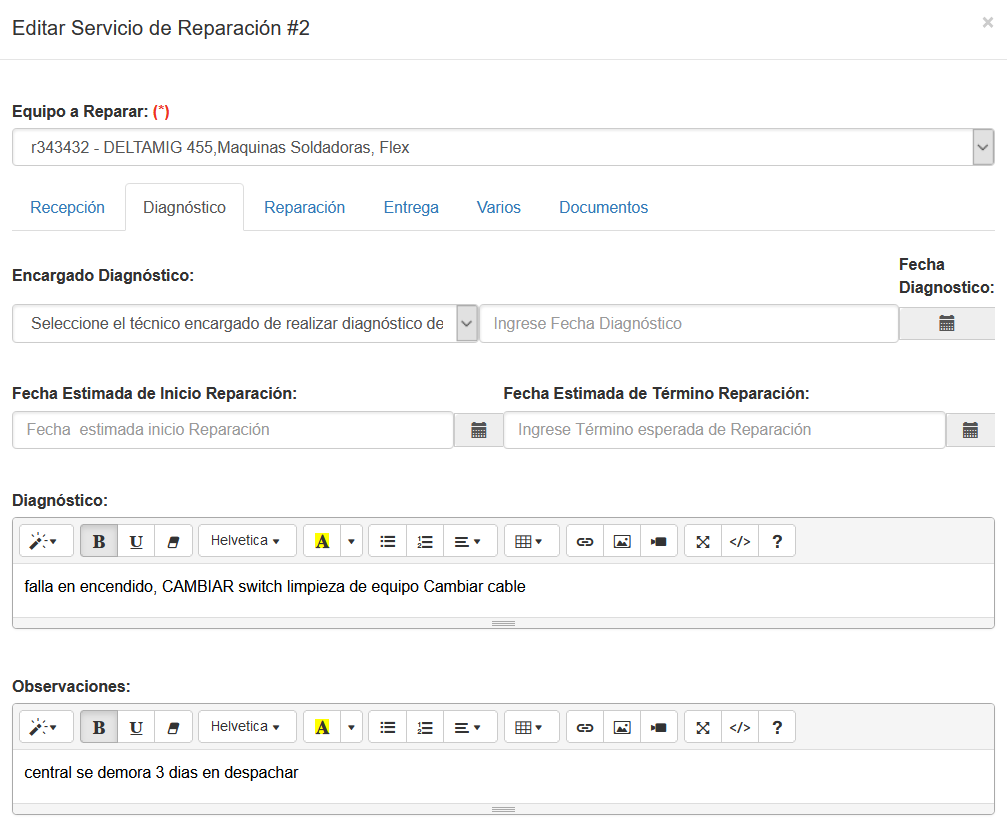Close the Editar Servicio de Reparación dialog

(987, 23)
